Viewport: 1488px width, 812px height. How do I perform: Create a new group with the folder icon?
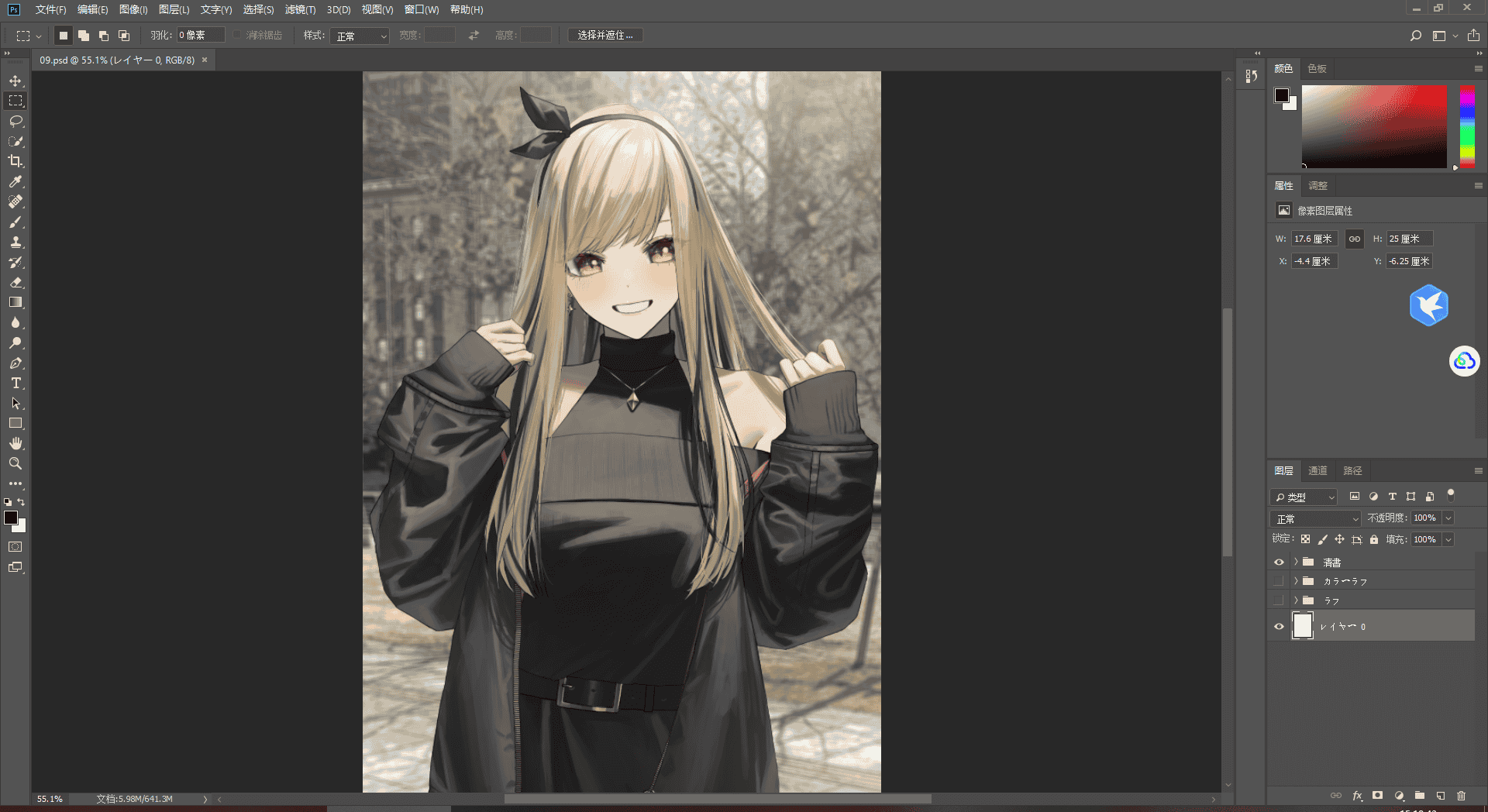click(1420, 796)
